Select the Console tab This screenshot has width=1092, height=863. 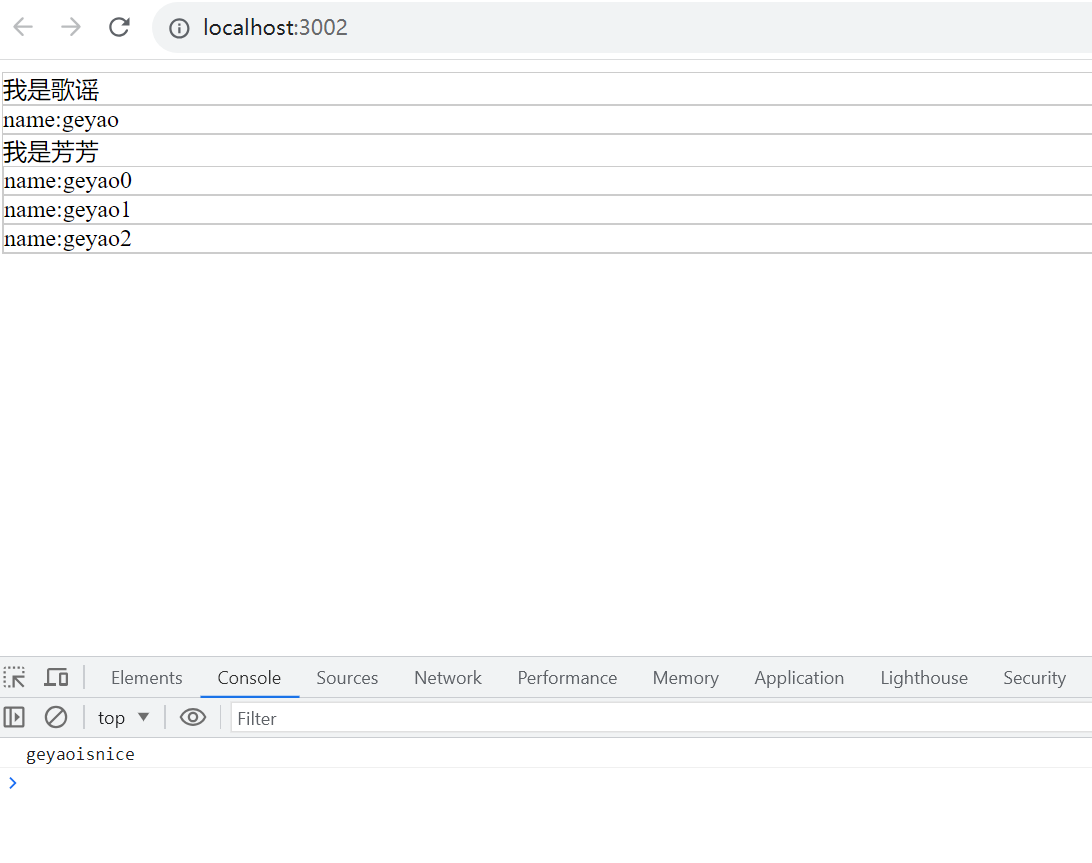[x=249, y=678]
